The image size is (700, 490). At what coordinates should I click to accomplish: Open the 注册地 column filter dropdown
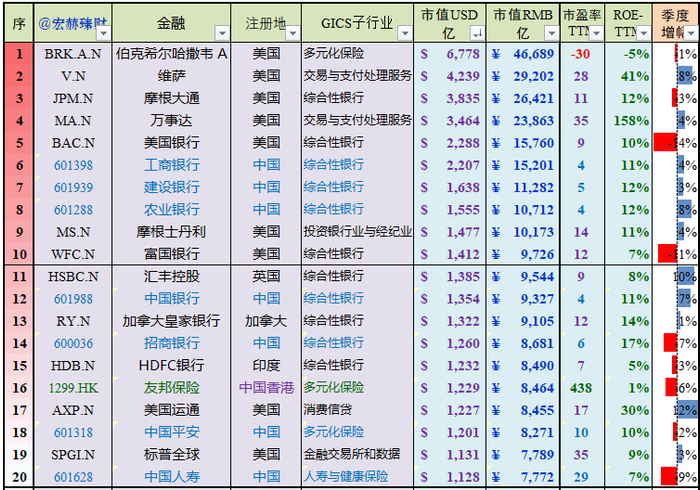click(293, 33)
